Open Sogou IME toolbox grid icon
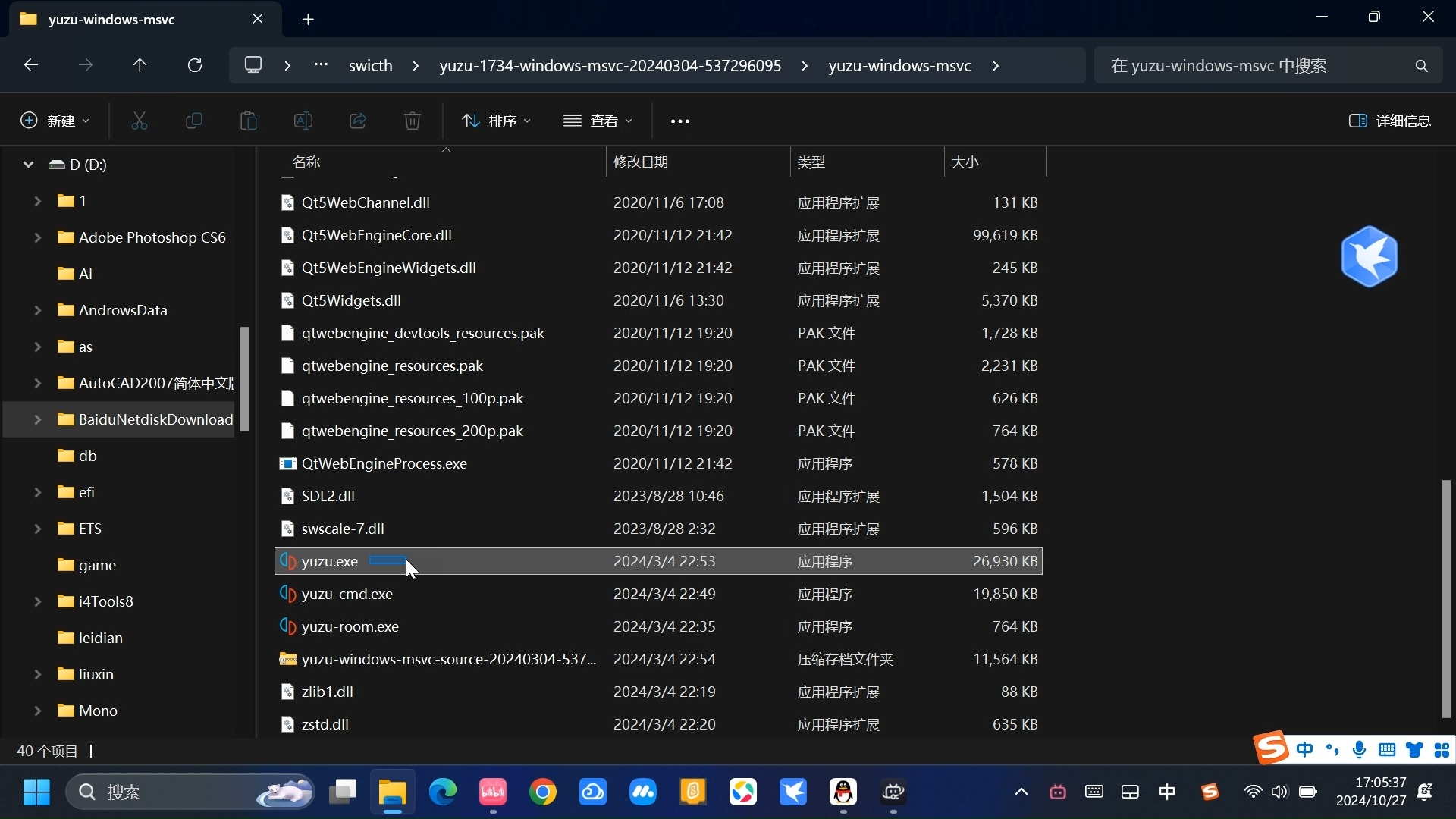 pos(1442,750)
